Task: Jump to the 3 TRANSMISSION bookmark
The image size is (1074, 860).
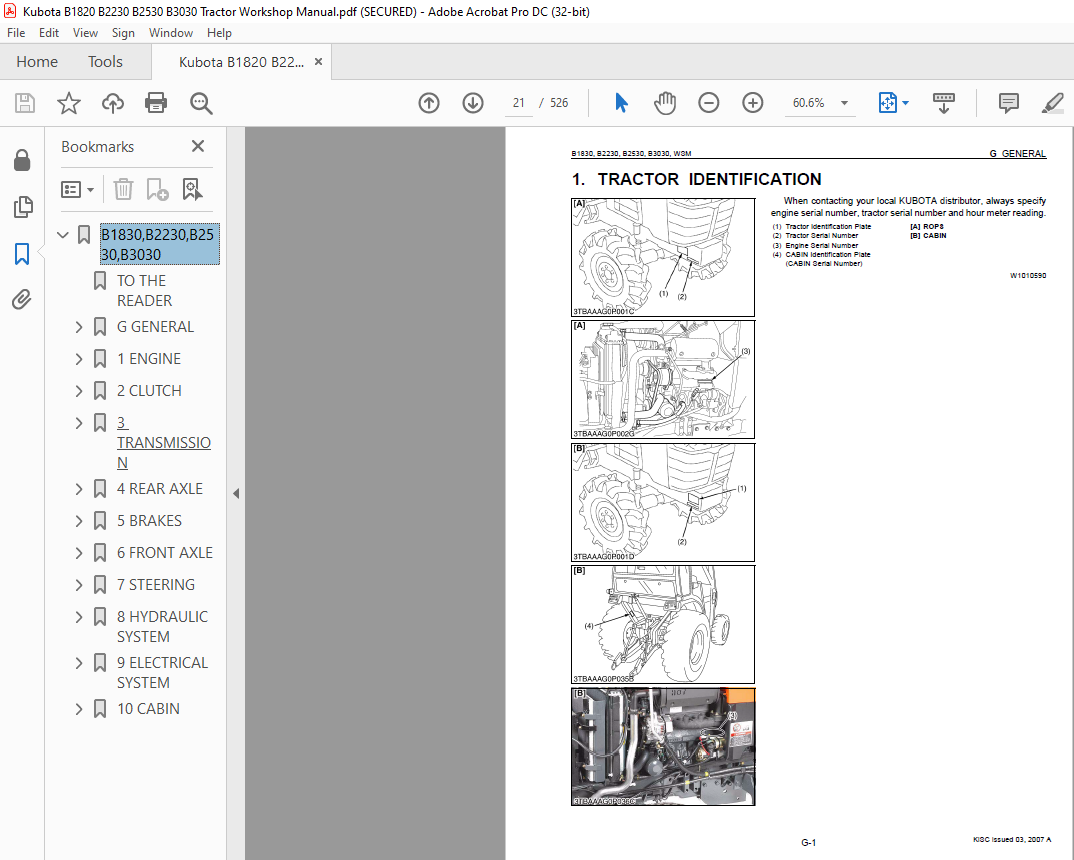Action: tap(164, 443)
